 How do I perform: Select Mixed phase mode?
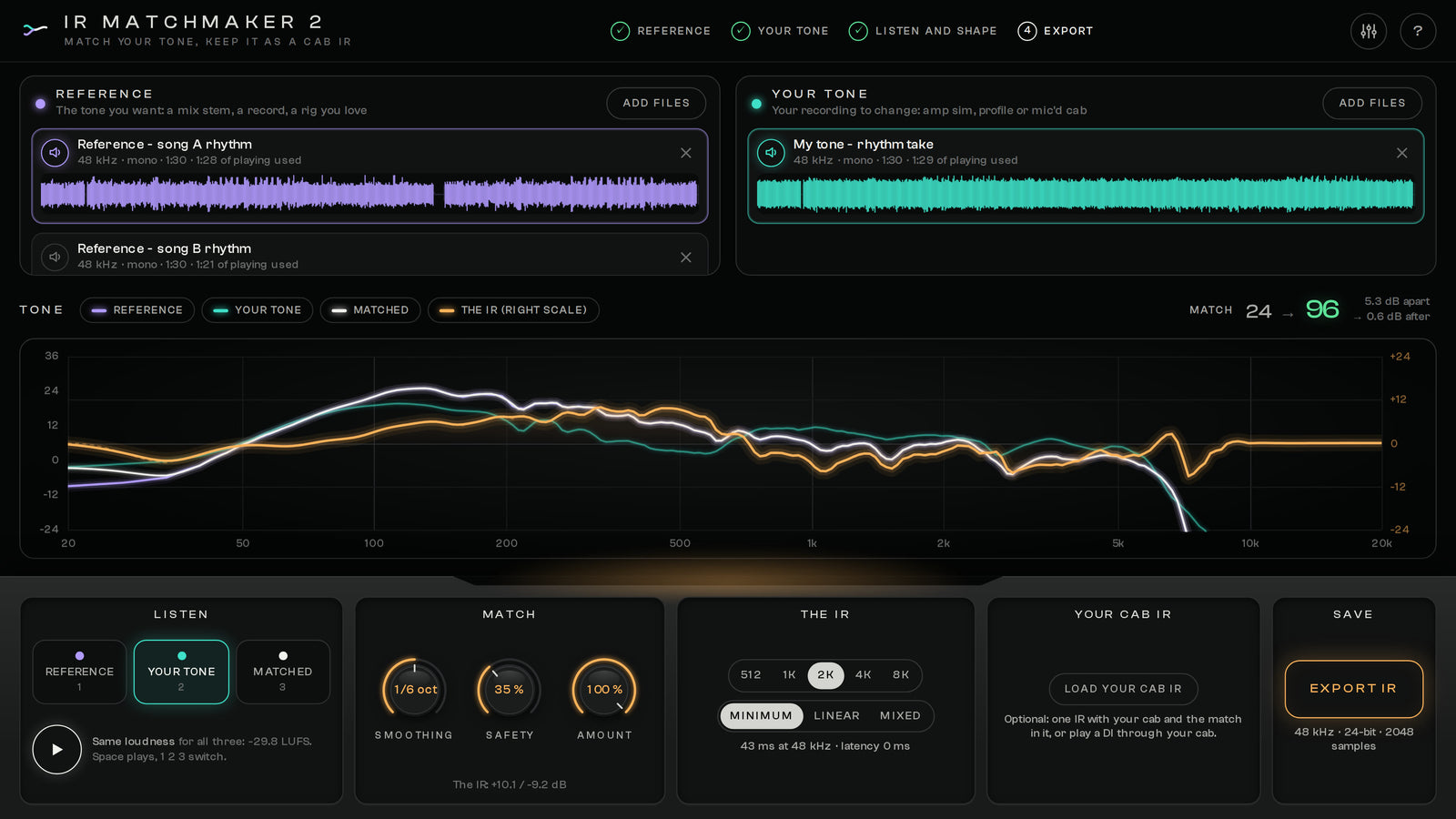pos(900,716)
